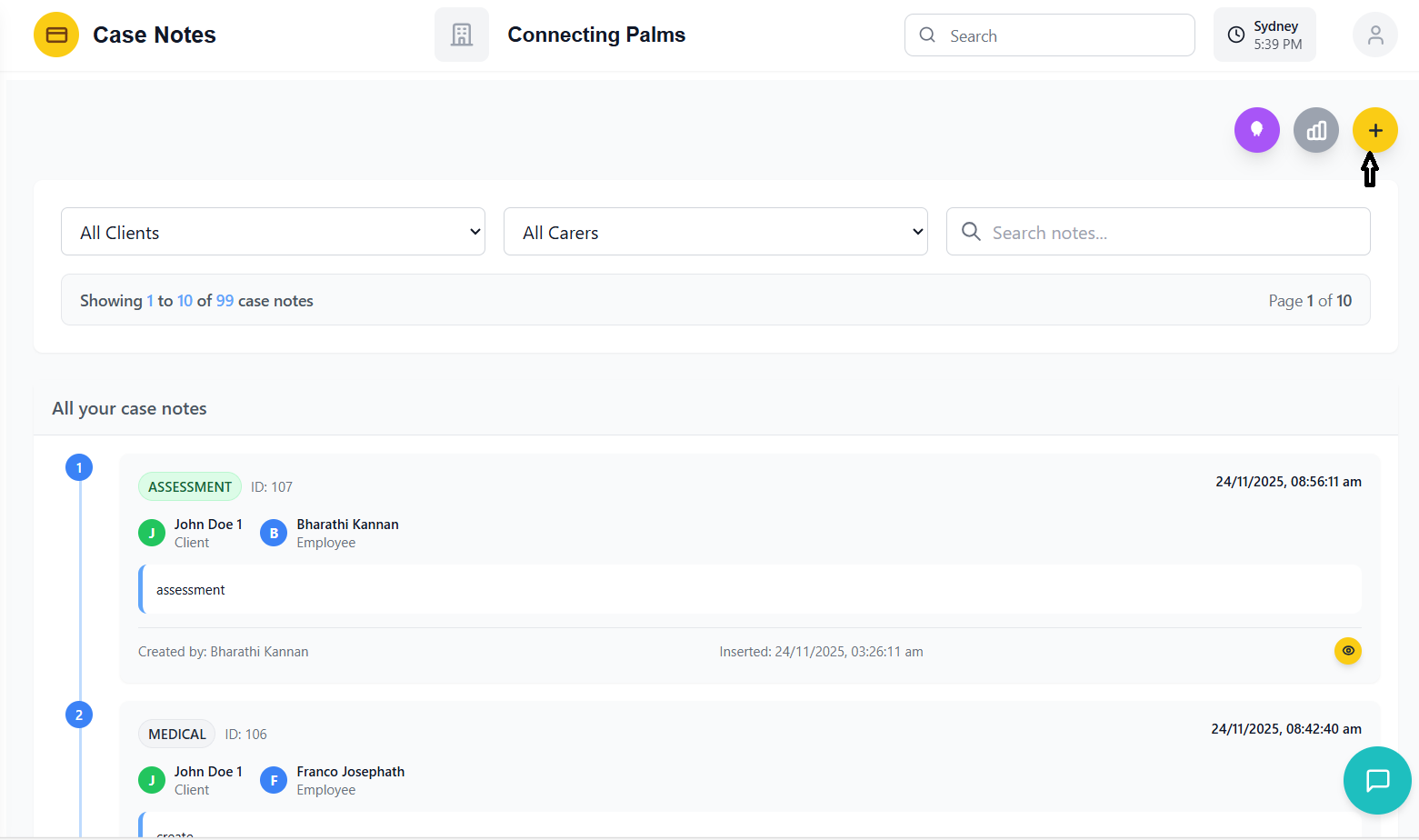The width and height of the screenshot is (1419, 840).
Task: Click the yellow Case Notes logo icon
Action: [x=56, y=35]
